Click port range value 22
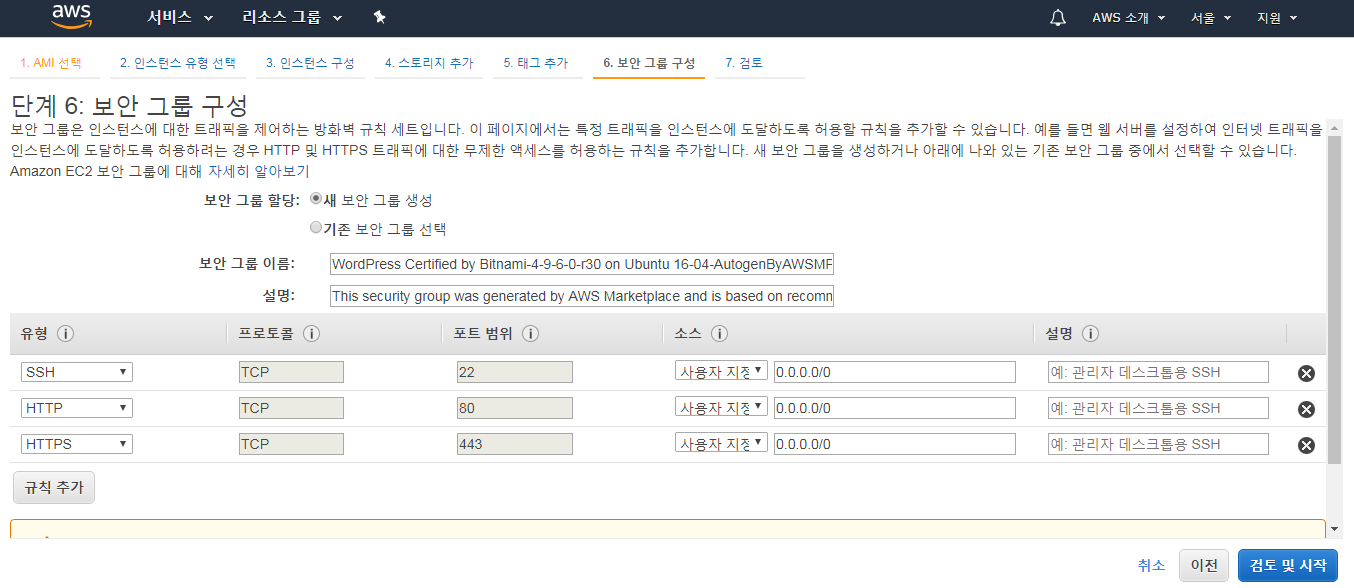Viewport: 1354px width, 588px height. (514, 372)
